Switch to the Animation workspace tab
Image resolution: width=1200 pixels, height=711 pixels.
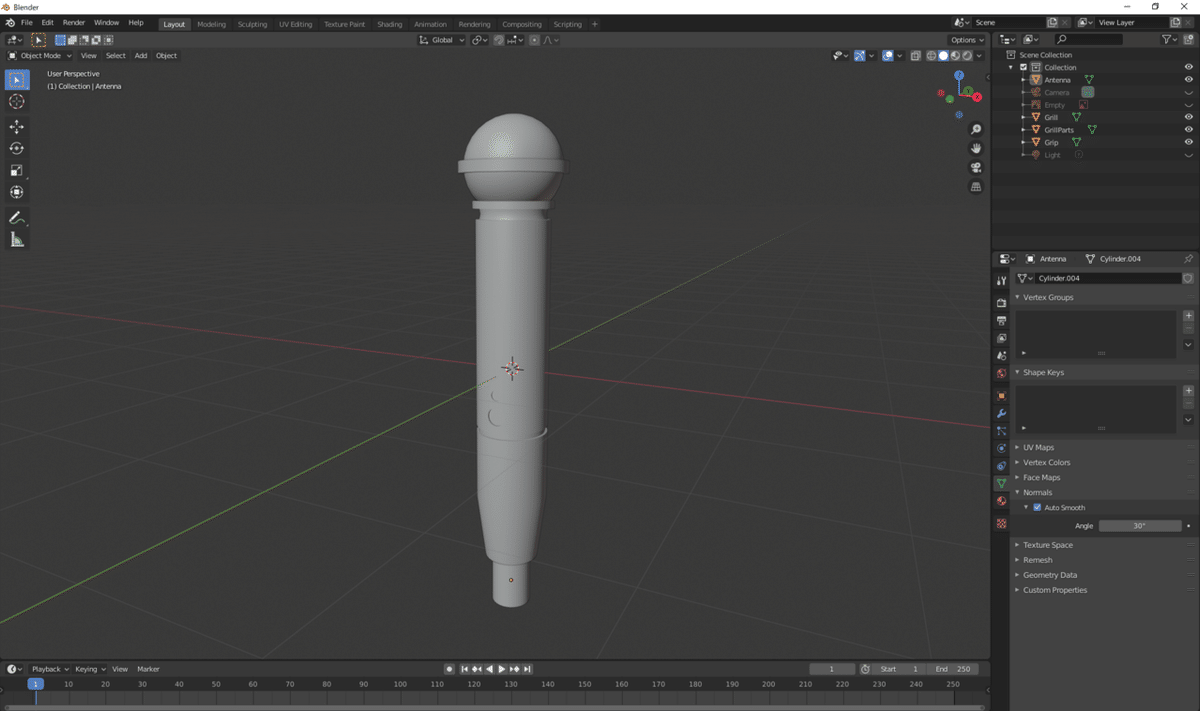coord(430,24)
